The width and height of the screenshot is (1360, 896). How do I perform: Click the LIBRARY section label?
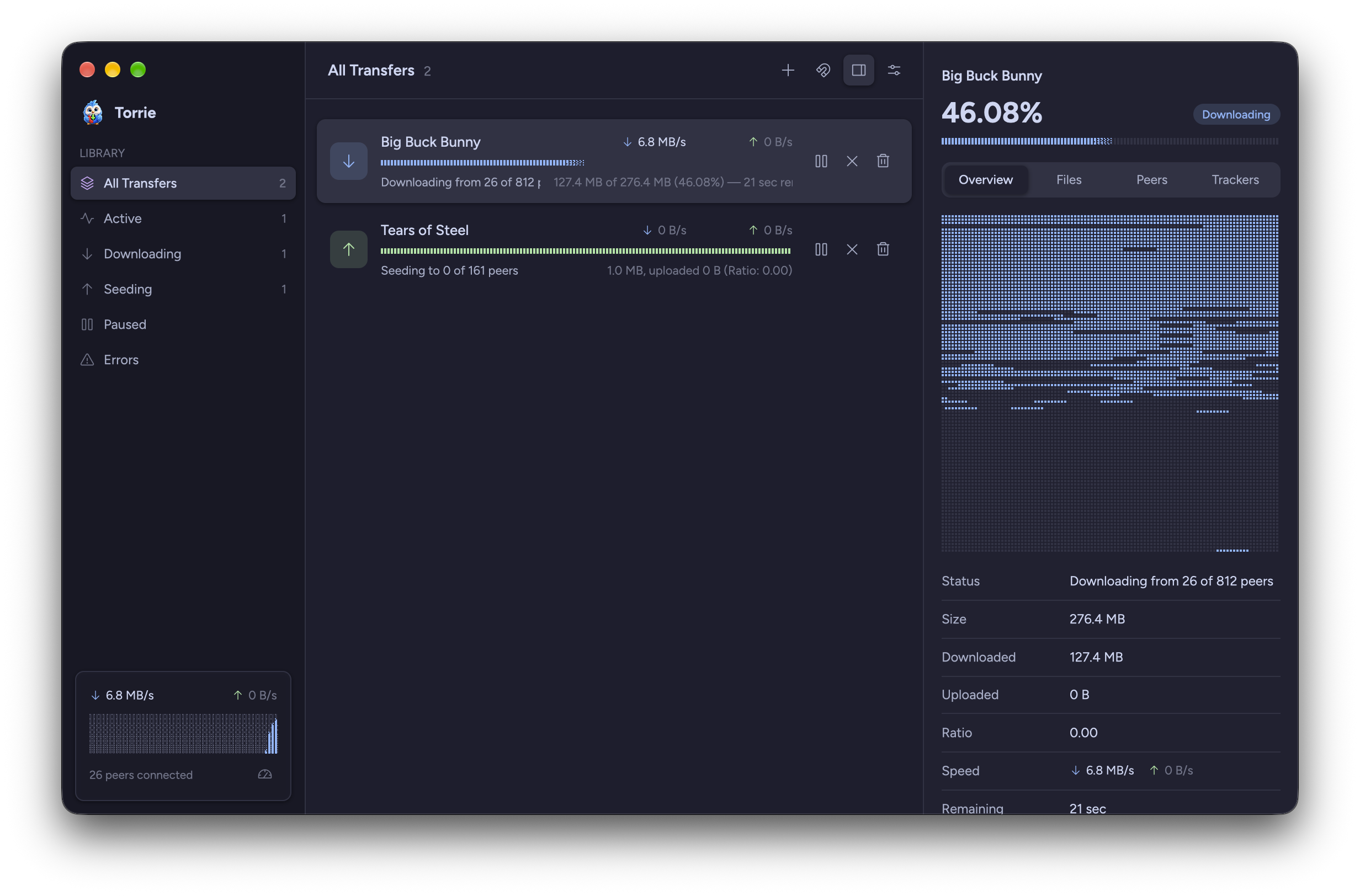point(102,153)
